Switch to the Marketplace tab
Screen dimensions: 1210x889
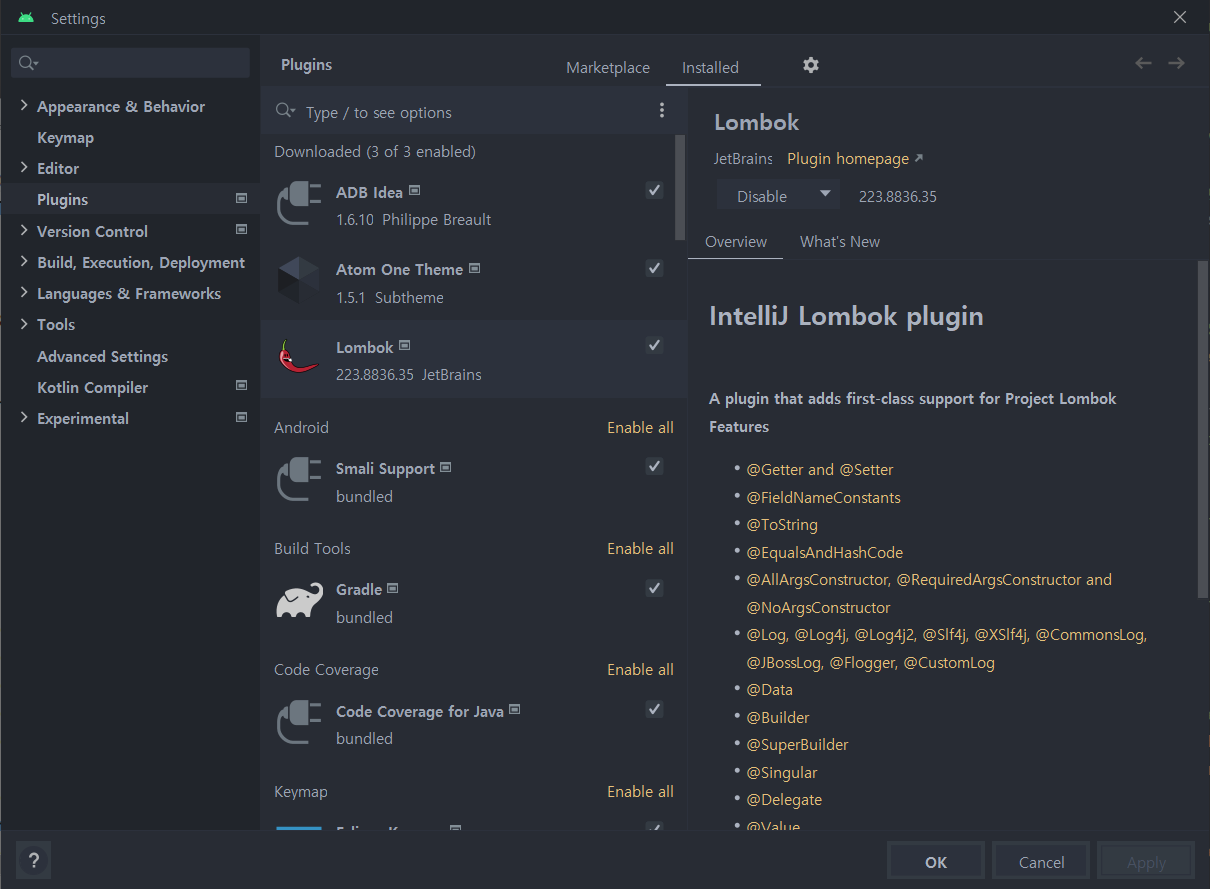coord(608,68)
